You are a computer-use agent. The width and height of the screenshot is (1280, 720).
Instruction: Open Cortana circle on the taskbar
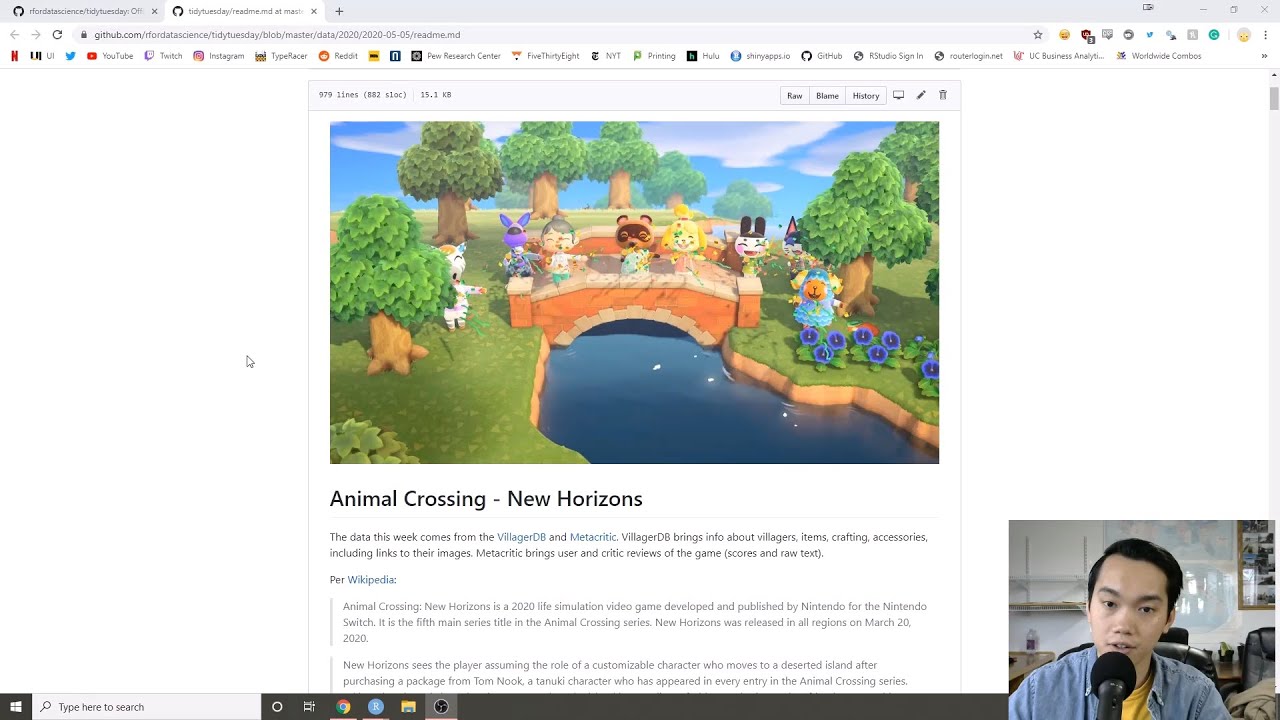click(x=277, y=707)
